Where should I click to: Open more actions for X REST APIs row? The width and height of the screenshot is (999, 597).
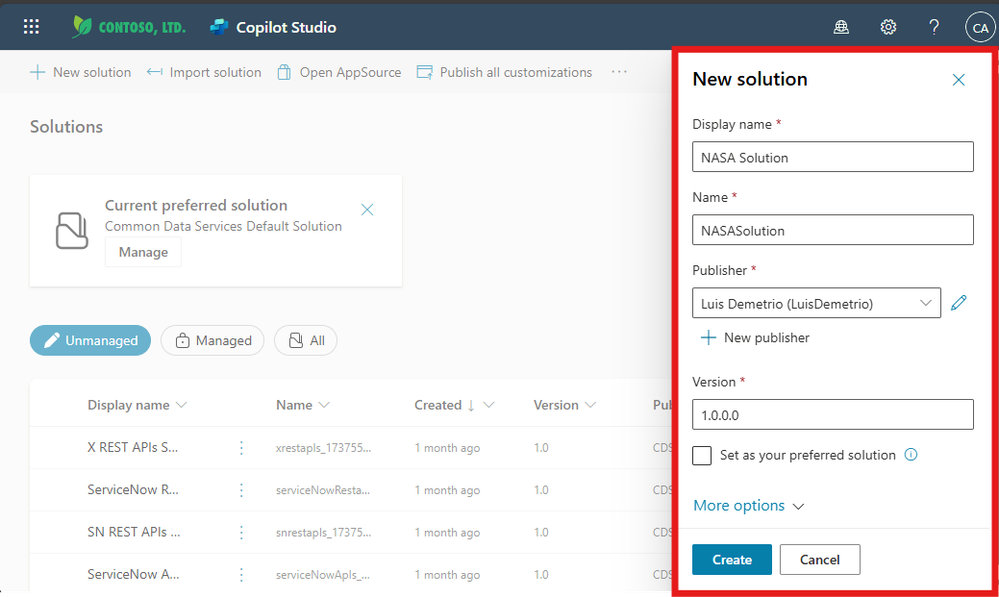(241, 448)
